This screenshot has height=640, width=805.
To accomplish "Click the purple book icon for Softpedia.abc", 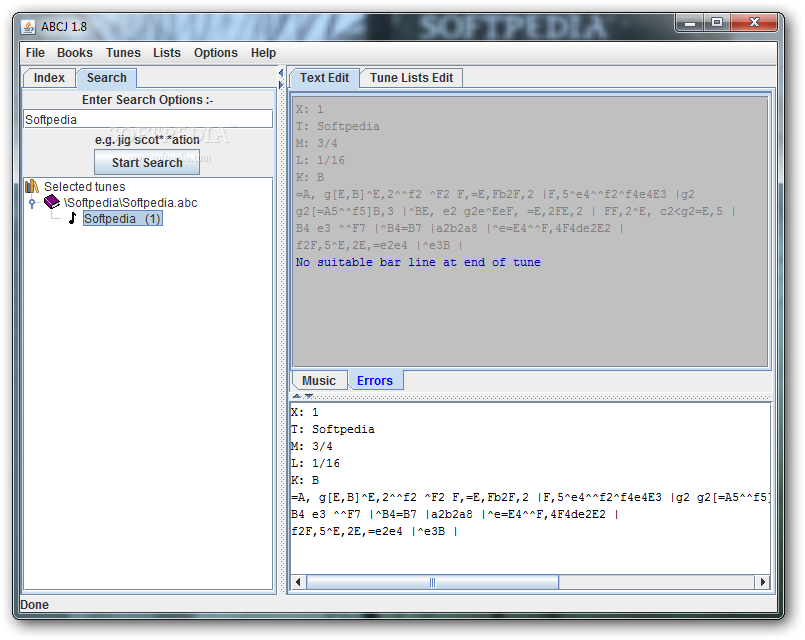I will tap(52, 202).
